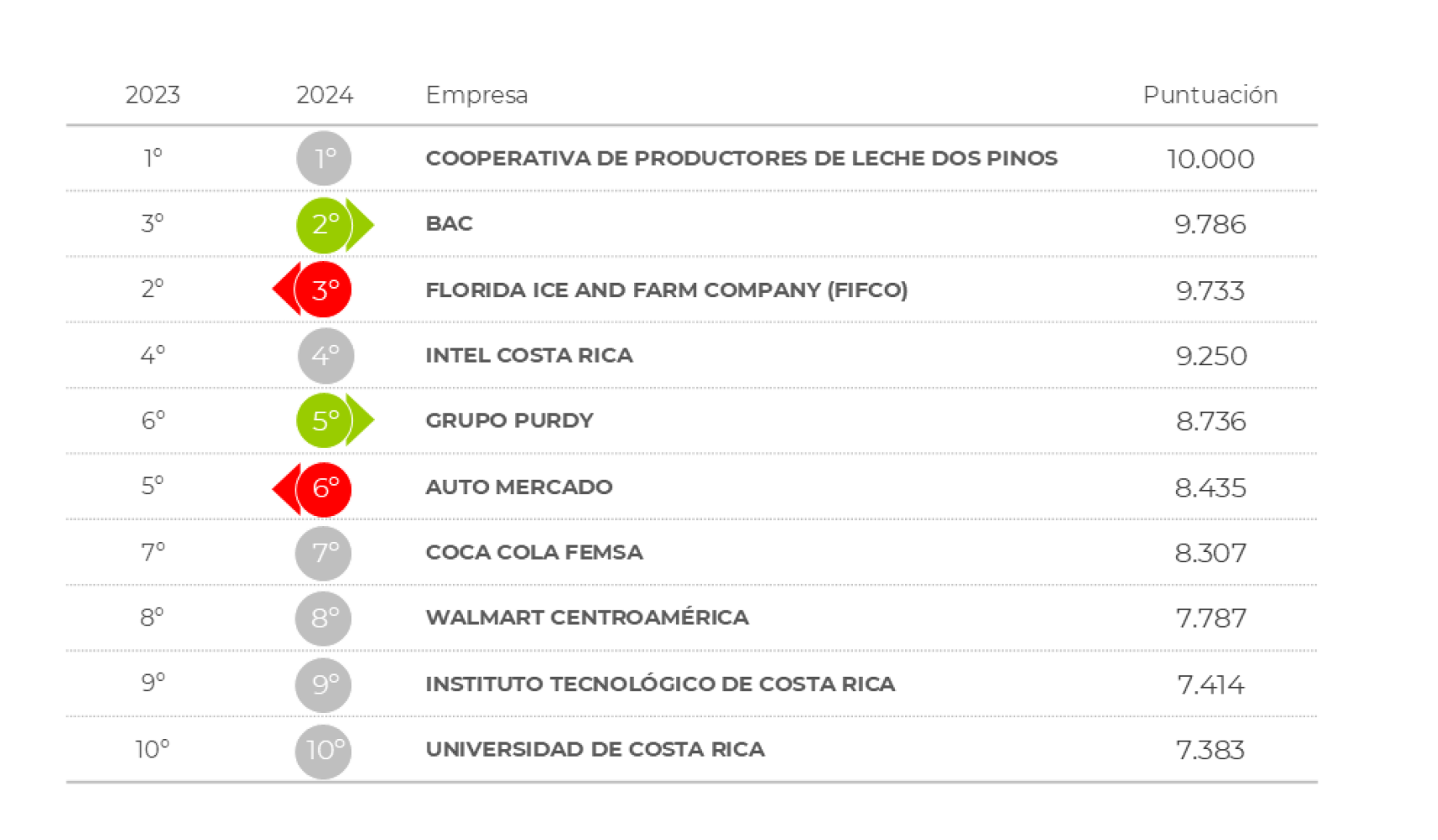Select the BAC company name
The width and height of the screenshot is (1438, 840).
tap(449, 224)
